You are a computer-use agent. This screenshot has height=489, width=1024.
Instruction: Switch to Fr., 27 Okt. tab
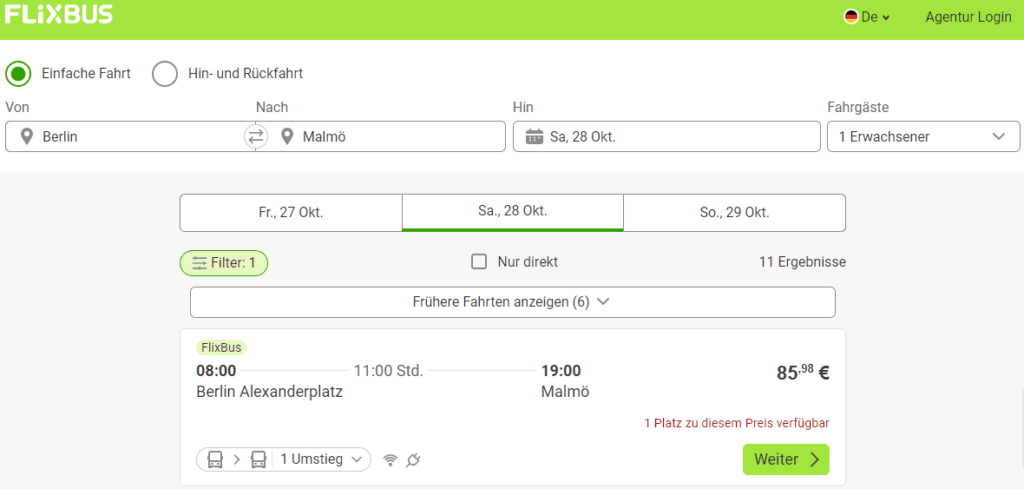291,213
